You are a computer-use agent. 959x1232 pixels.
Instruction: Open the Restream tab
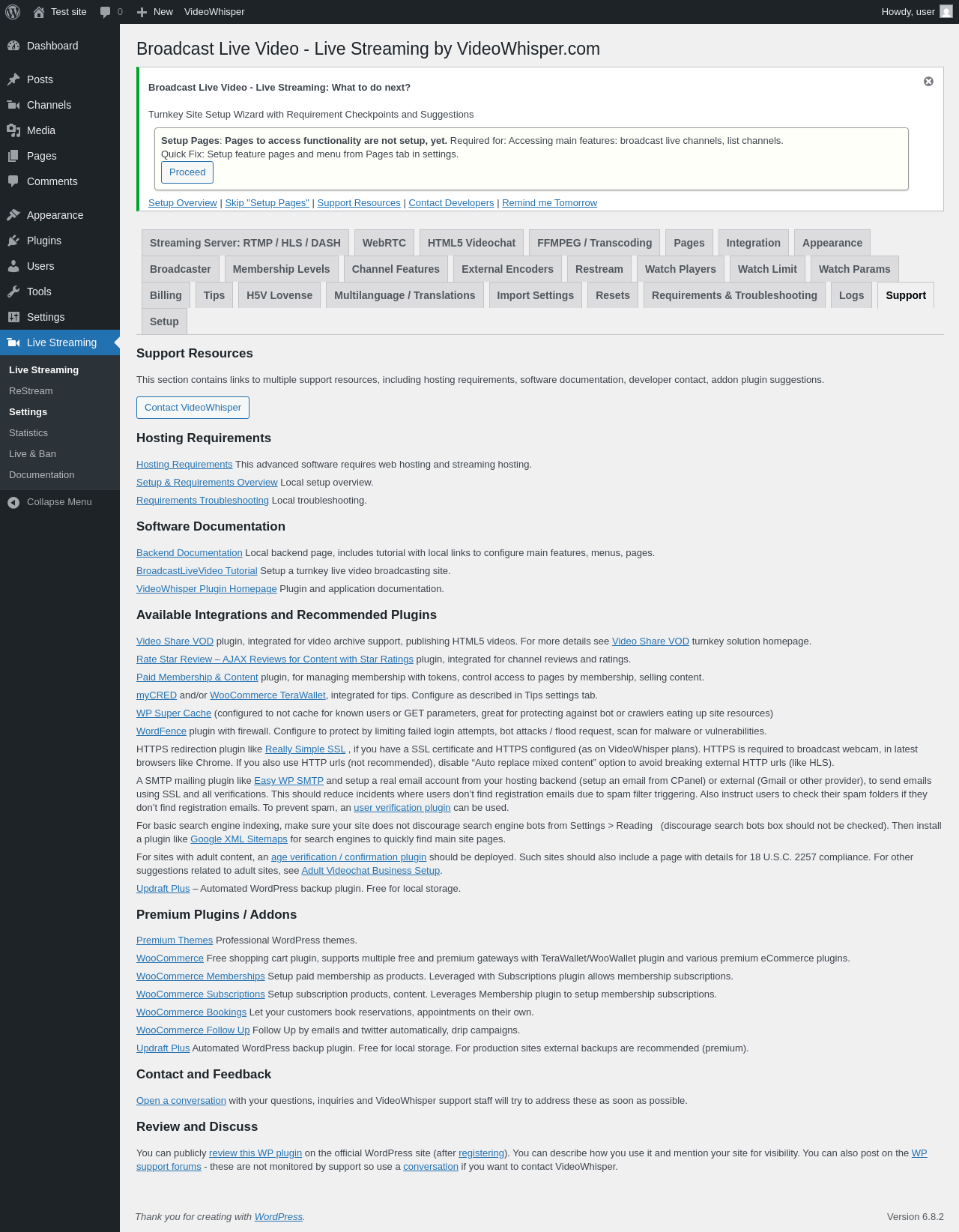coord(599,269)
